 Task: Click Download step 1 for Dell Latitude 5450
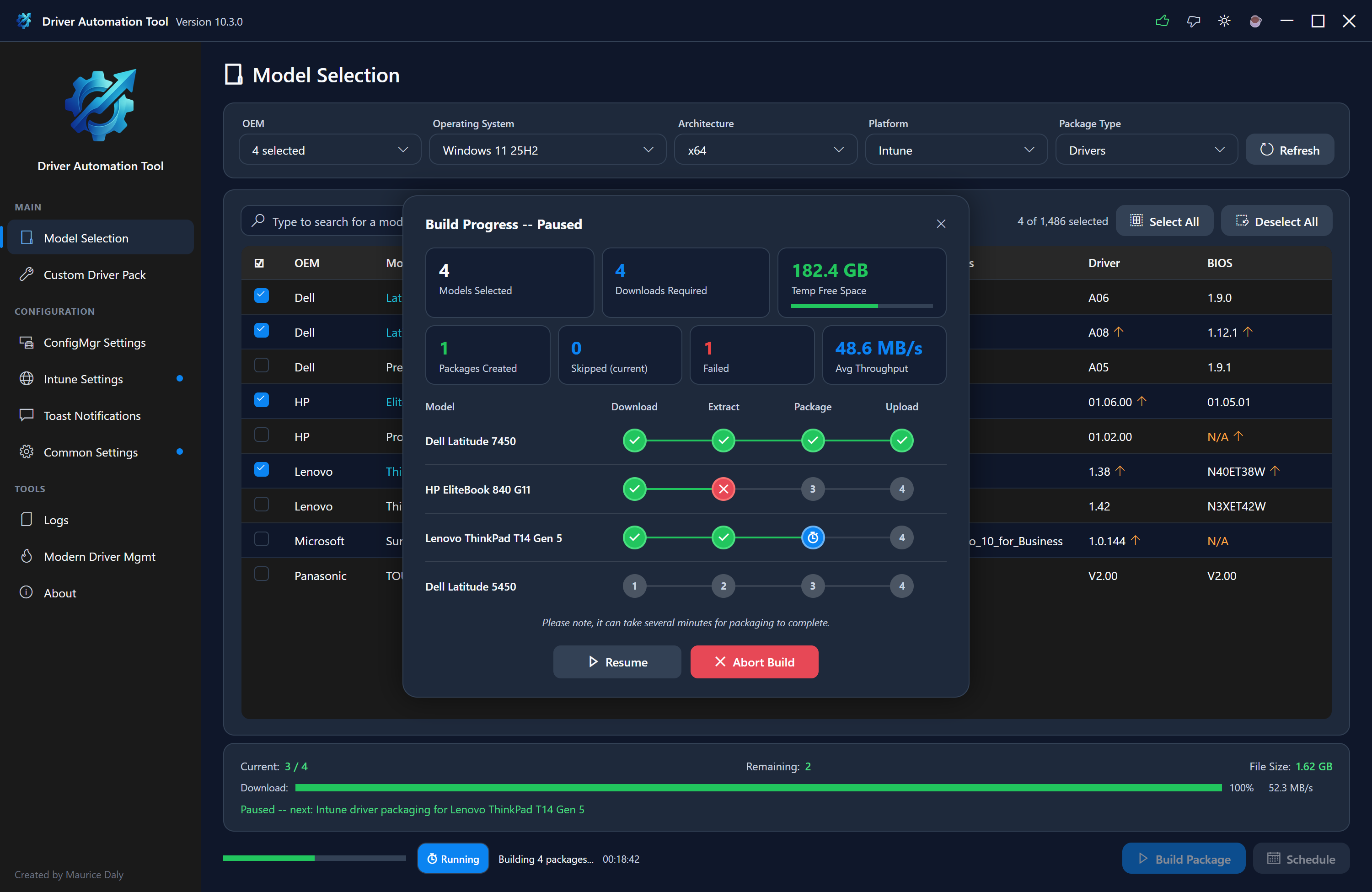point(635,586)
